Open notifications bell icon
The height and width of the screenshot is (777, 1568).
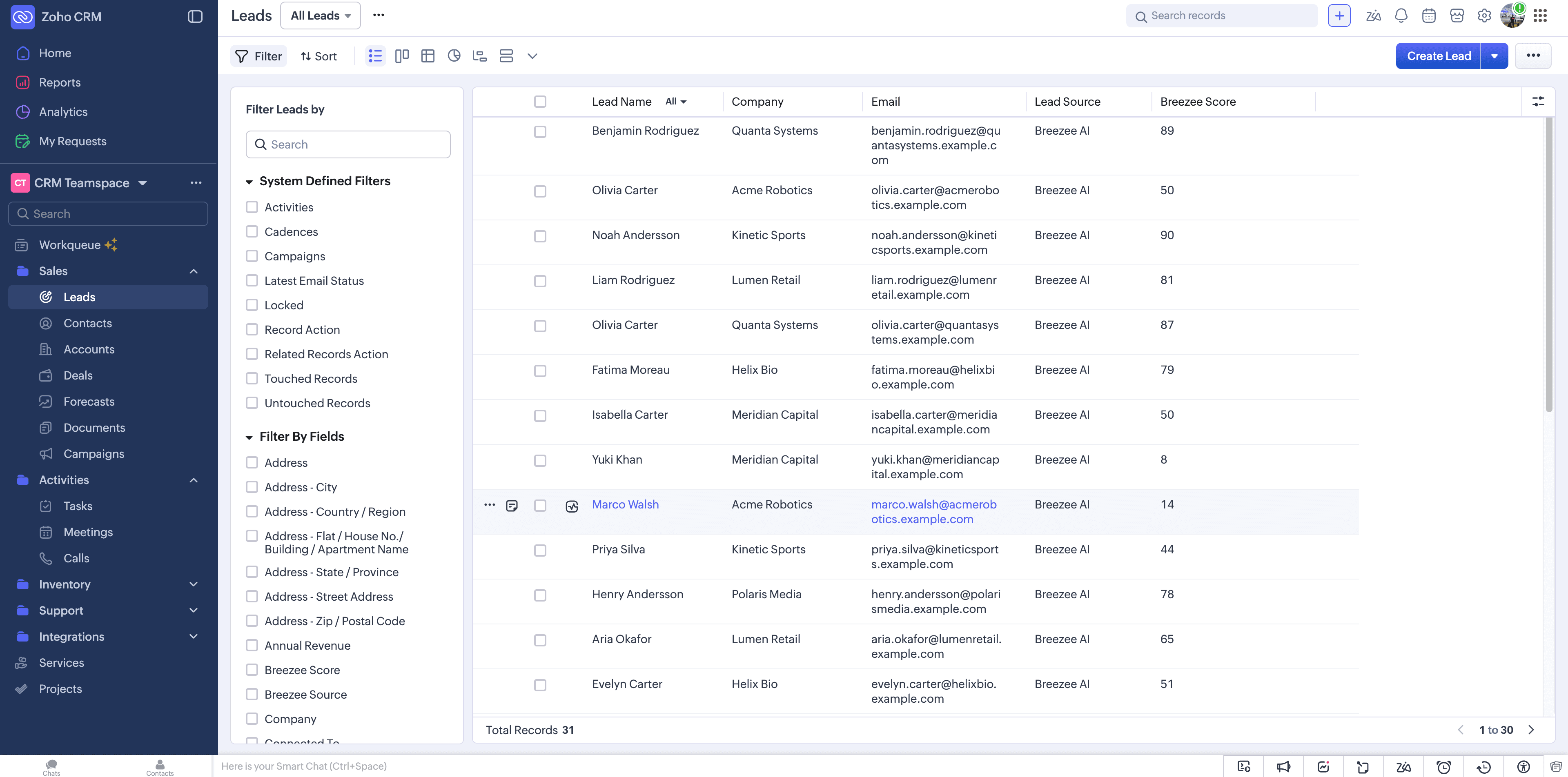[x=1401, y=16]
